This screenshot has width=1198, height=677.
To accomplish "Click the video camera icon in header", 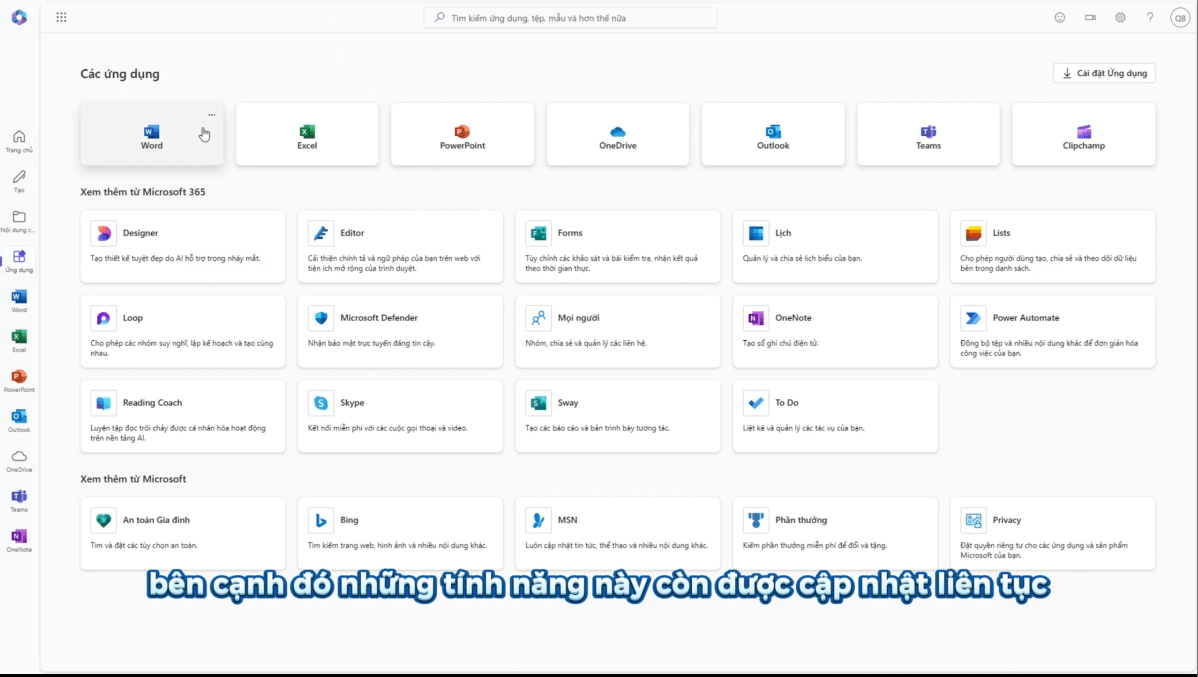I will pyautogui.click(x=1090, y=18).
